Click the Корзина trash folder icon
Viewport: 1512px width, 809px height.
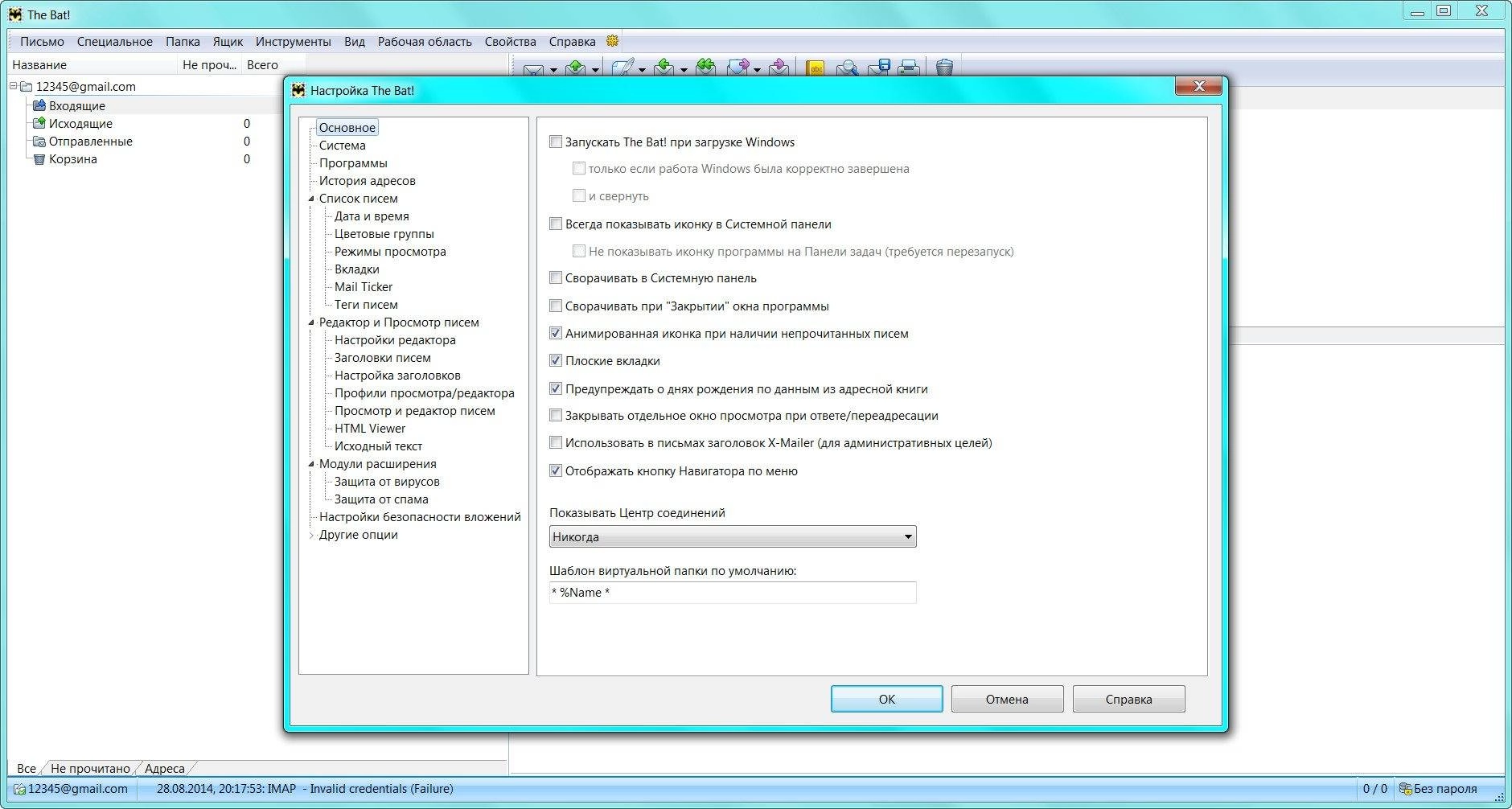pos(39,158)
